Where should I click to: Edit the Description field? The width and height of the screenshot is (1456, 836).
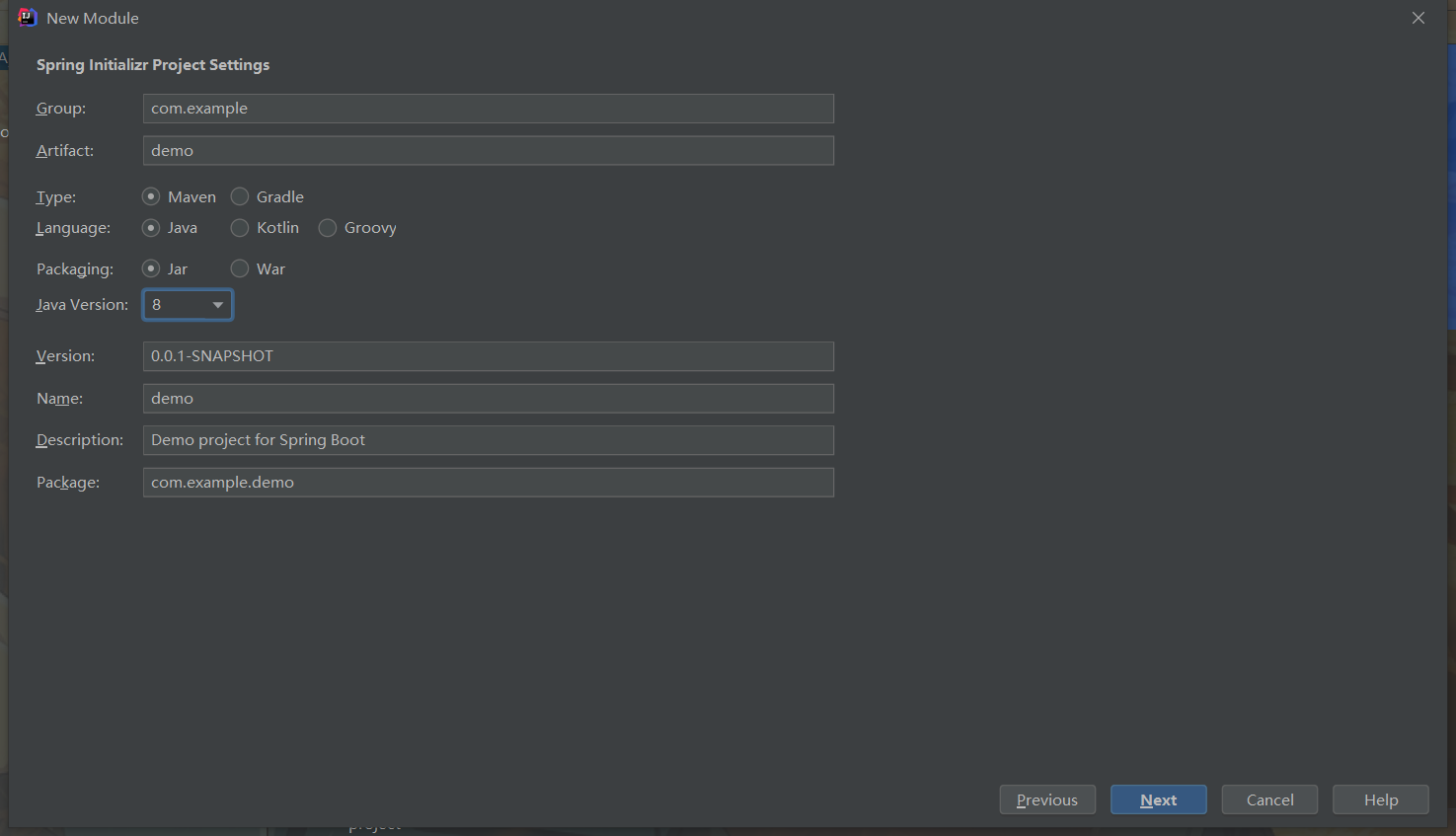click(x=489, y=440)
